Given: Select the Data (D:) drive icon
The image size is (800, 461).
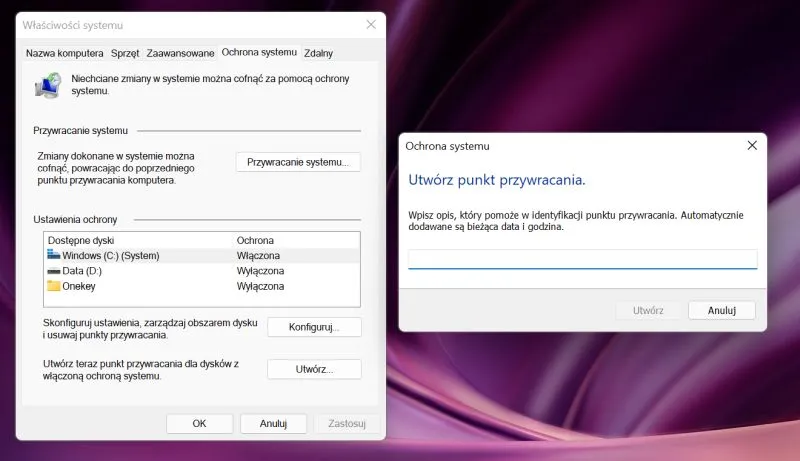Looking at the screenshot, I should click(x=54, y=271).
